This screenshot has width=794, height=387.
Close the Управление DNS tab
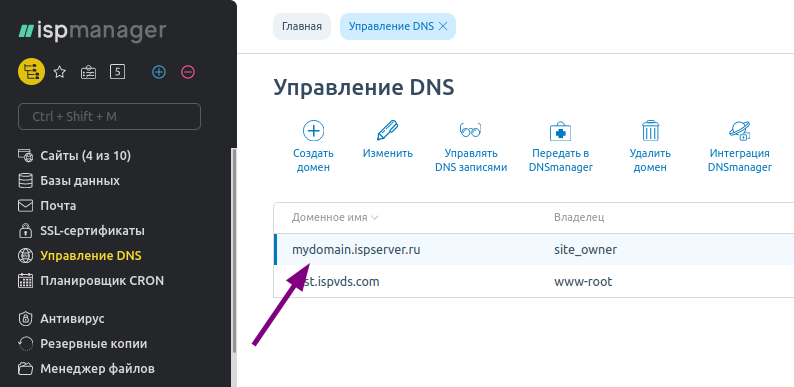click(x=443, y=26)
